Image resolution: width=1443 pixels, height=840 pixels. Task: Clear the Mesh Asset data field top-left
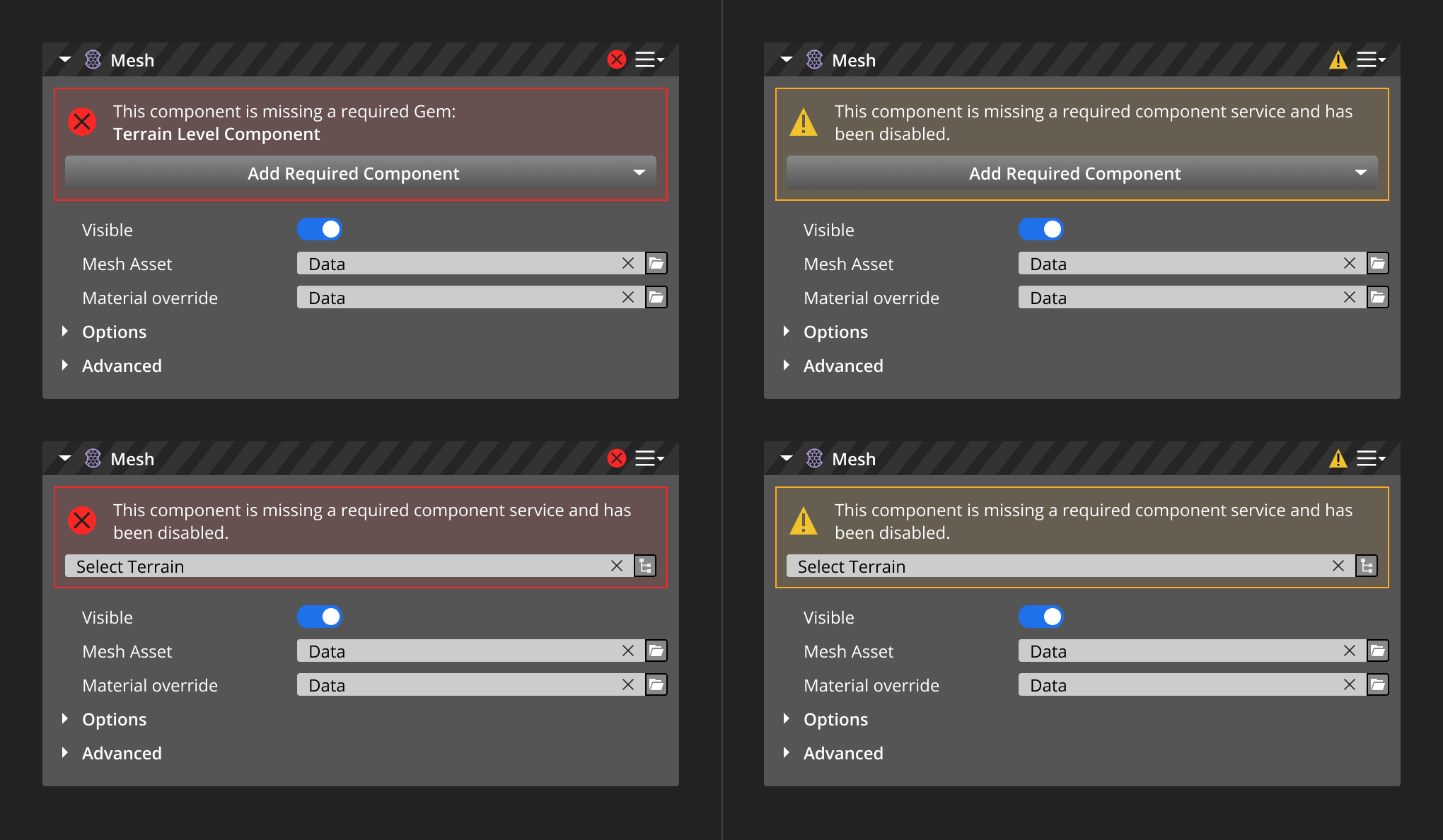(626, 263)
